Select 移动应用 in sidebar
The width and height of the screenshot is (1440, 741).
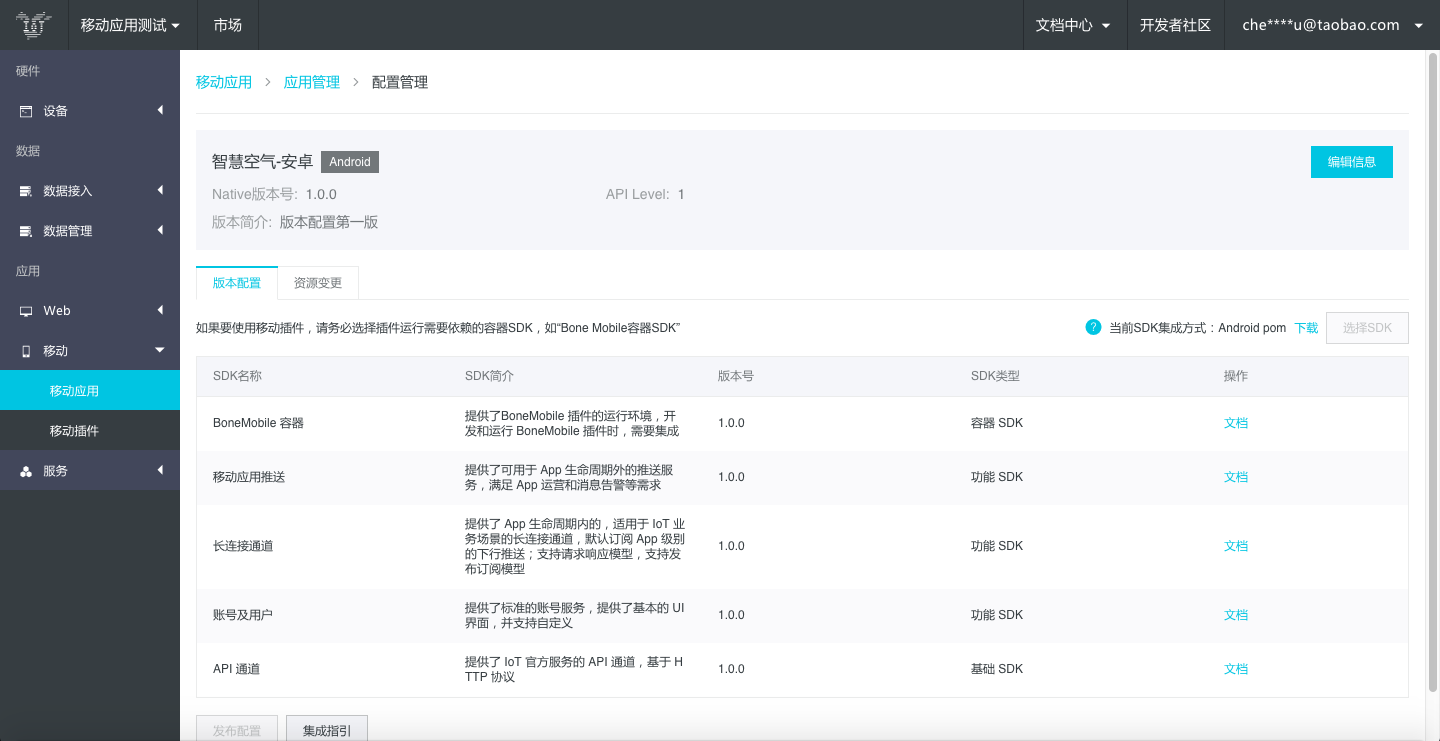point(90,391)
